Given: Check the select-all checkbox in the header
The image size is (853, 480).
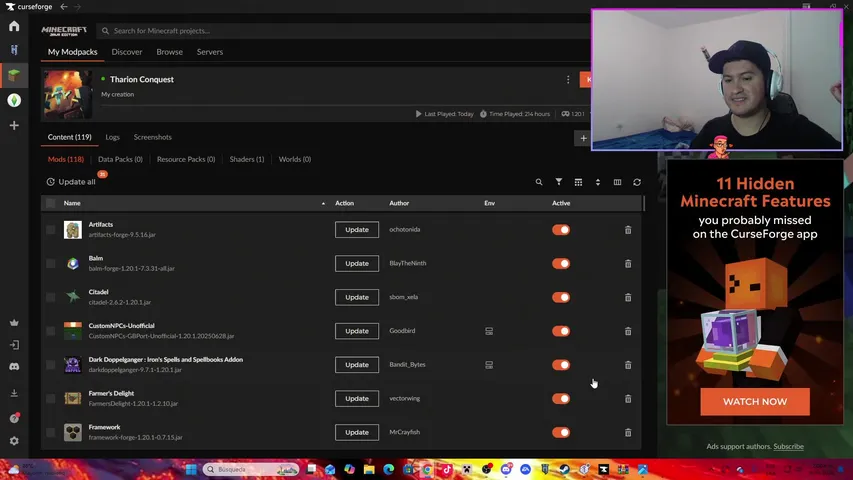Looking at the screenshot, I should click(51, 203).
